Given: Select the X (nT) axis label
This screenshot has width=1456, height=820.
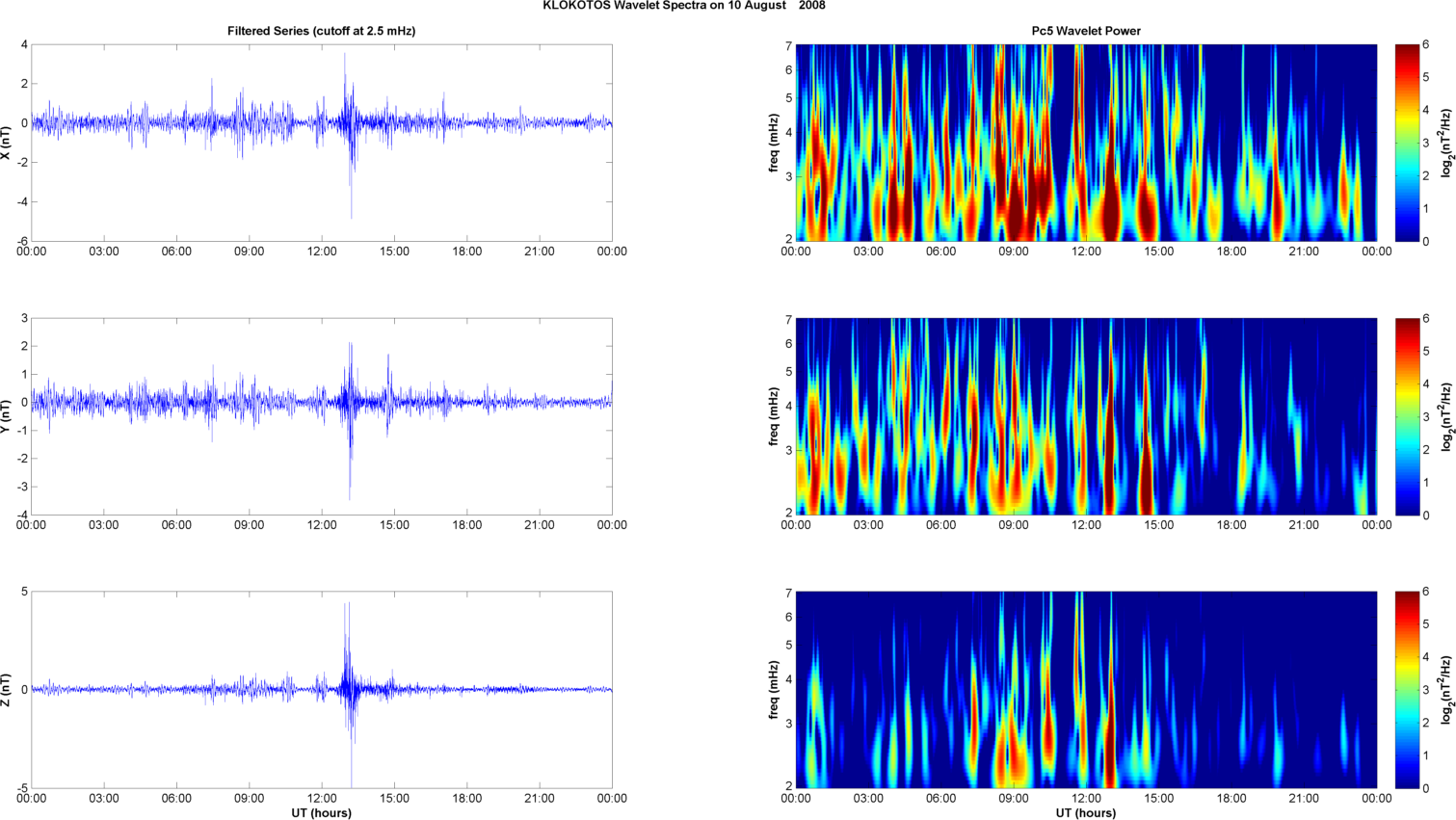Looking at the screenshot, I should click(6, 143).
